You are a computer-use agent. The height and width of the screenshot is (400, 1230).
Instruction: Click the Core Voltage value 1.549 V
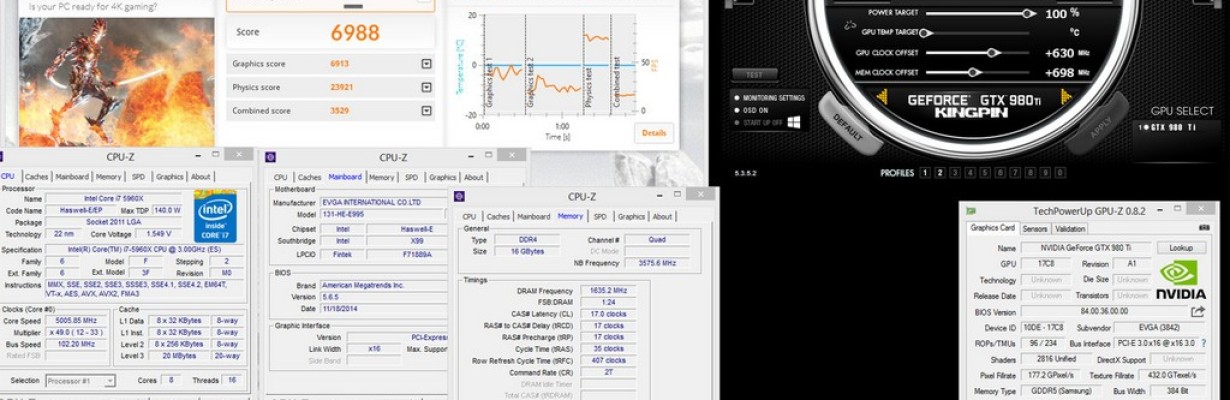pyautogui.click(x=159, y=232)
